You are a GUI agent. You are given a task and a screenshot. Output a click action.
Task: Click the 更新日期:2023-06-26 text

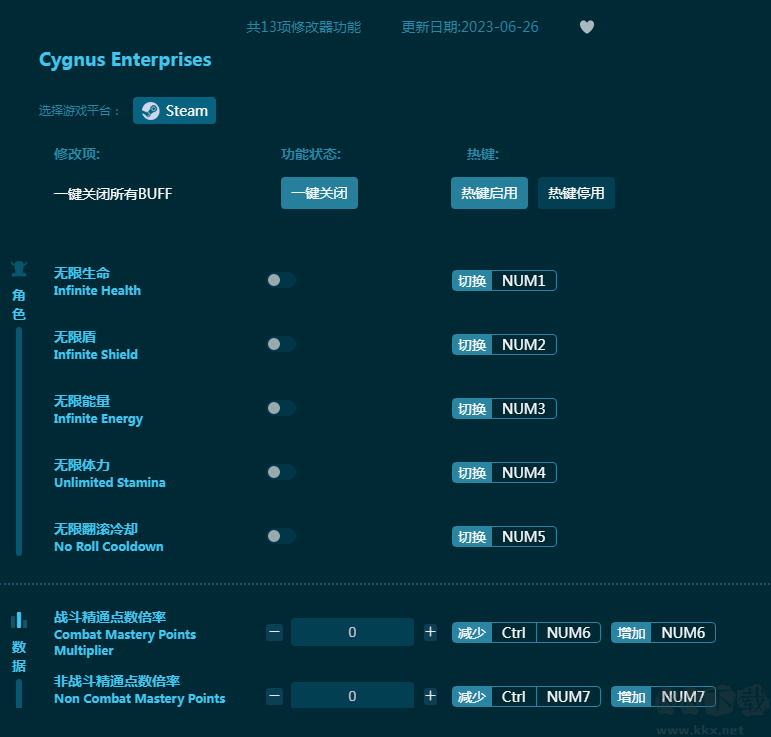tap(470, 27)
